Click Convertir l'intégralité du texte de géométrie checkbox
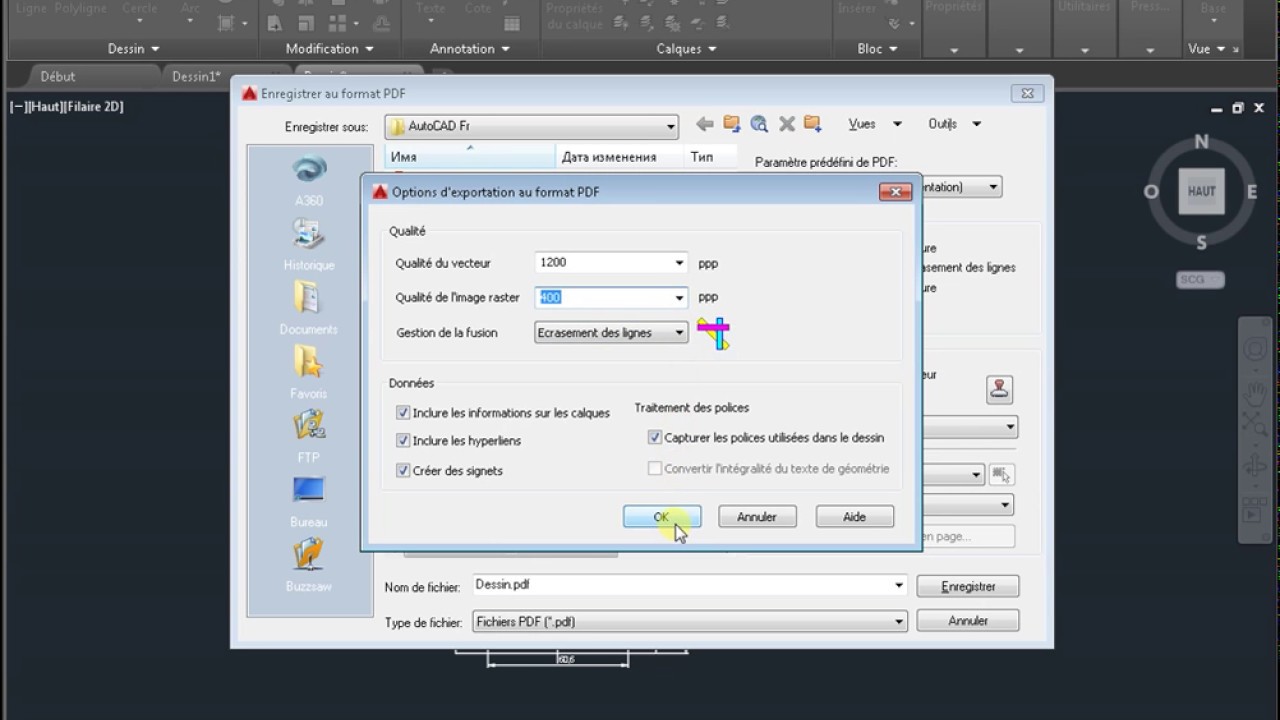The height and width of the screenshot is (720, 1280). tap(655, 468)
